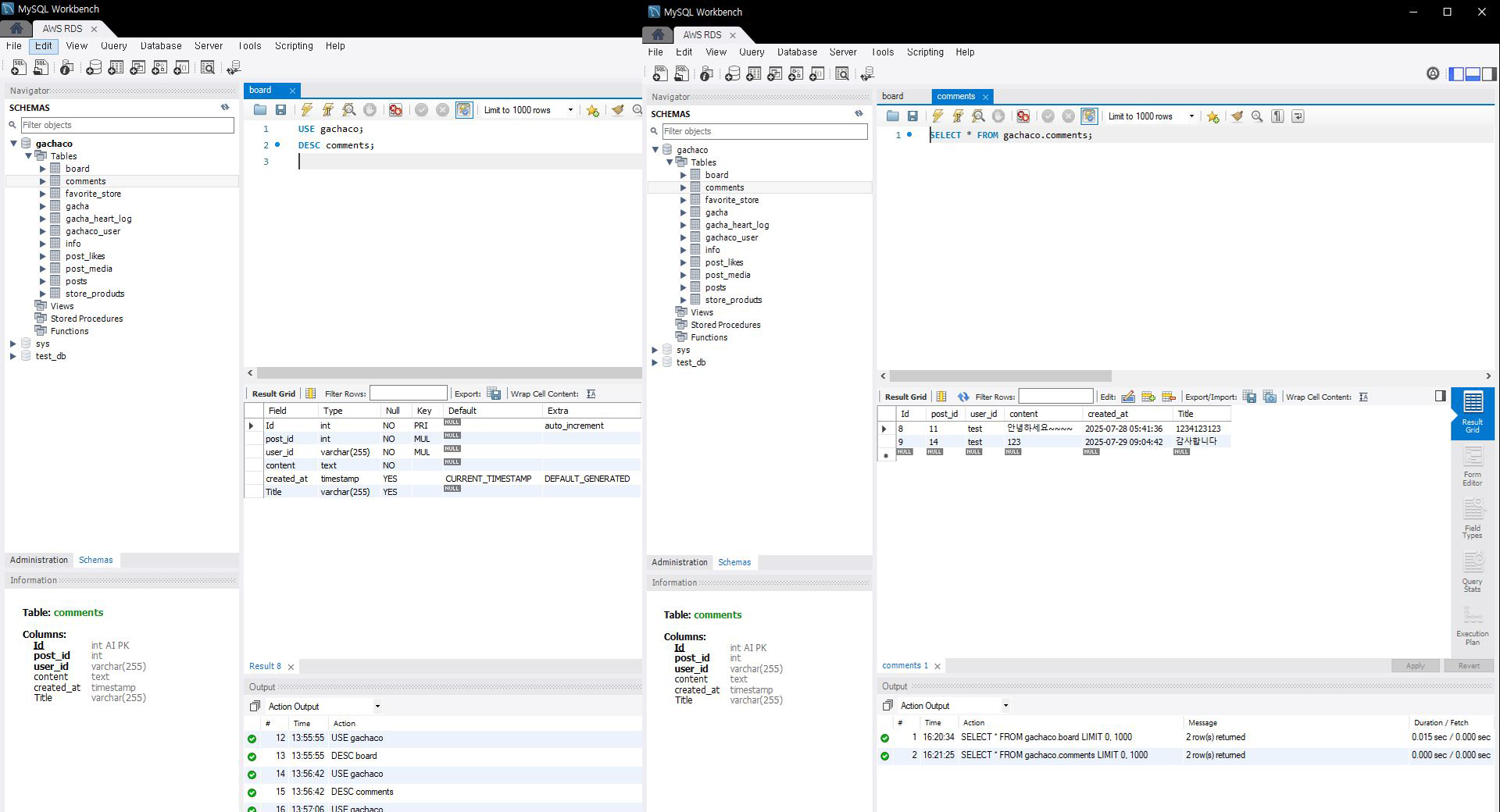Screen dimensions: 1500x812
Task: Select the Result Grid side panel button
Action: (x=1473, y=413)
